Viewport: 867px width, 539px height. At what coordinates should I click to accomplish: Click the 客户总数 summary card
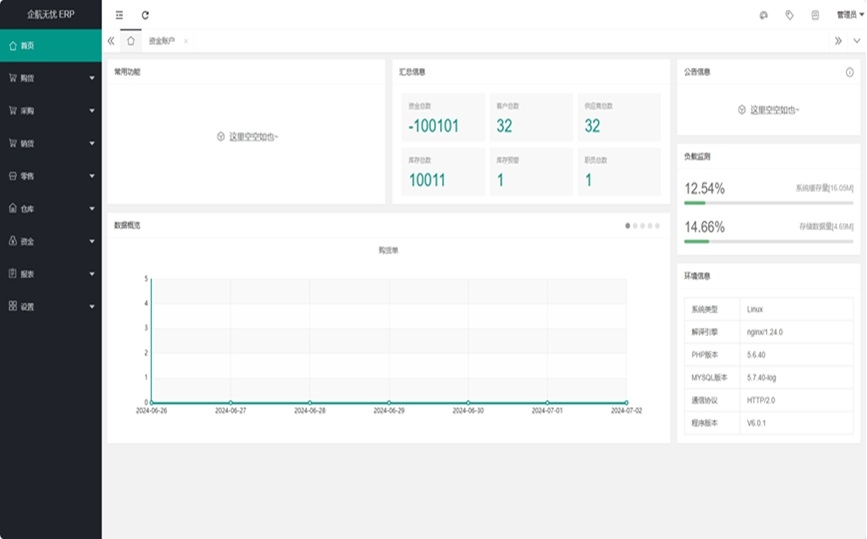(x=529, y=117)
